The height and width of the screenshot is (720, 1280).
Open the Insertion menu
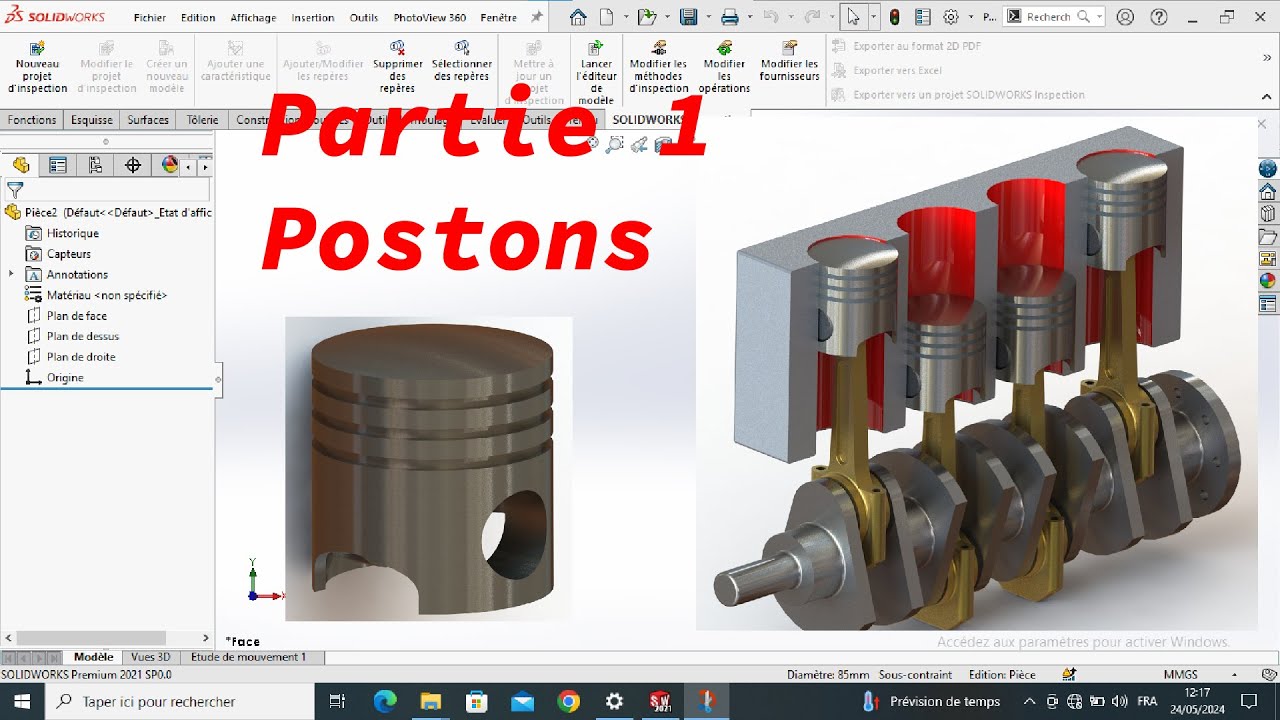pyautogui.click(x=313, y=17)
